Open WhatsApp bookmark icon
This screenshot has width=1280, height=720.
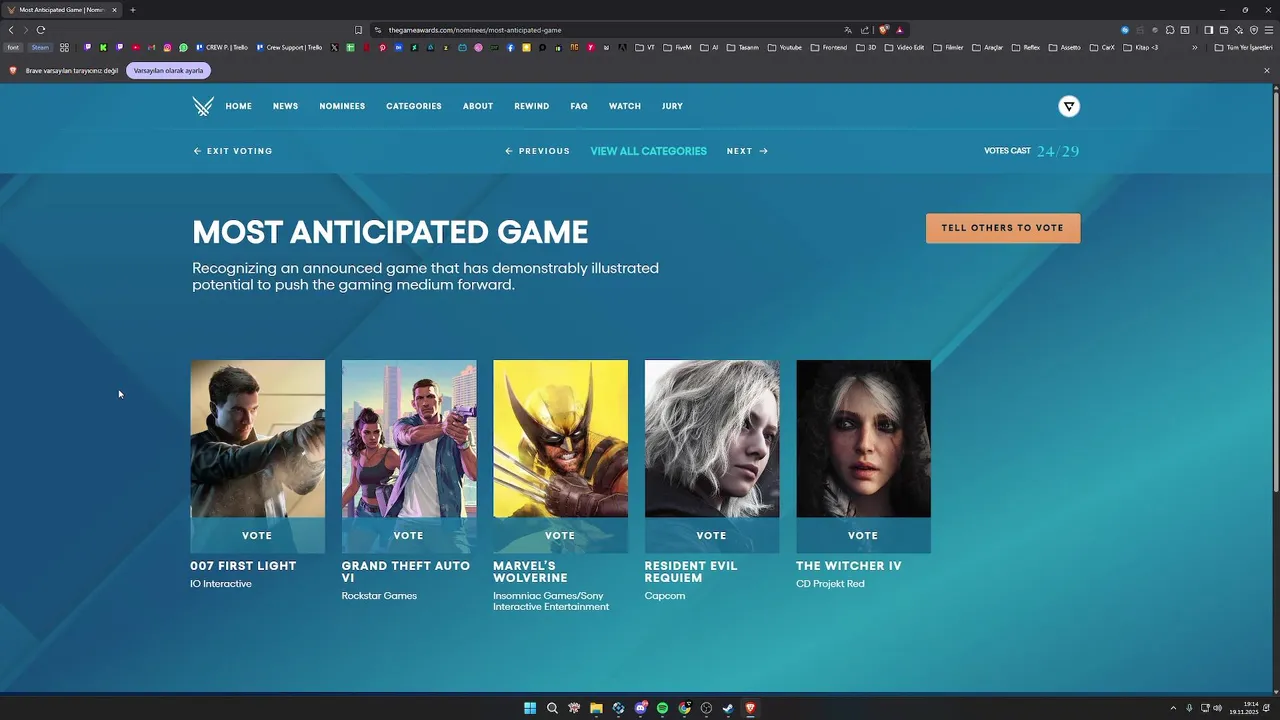click(x=183, y=47)
